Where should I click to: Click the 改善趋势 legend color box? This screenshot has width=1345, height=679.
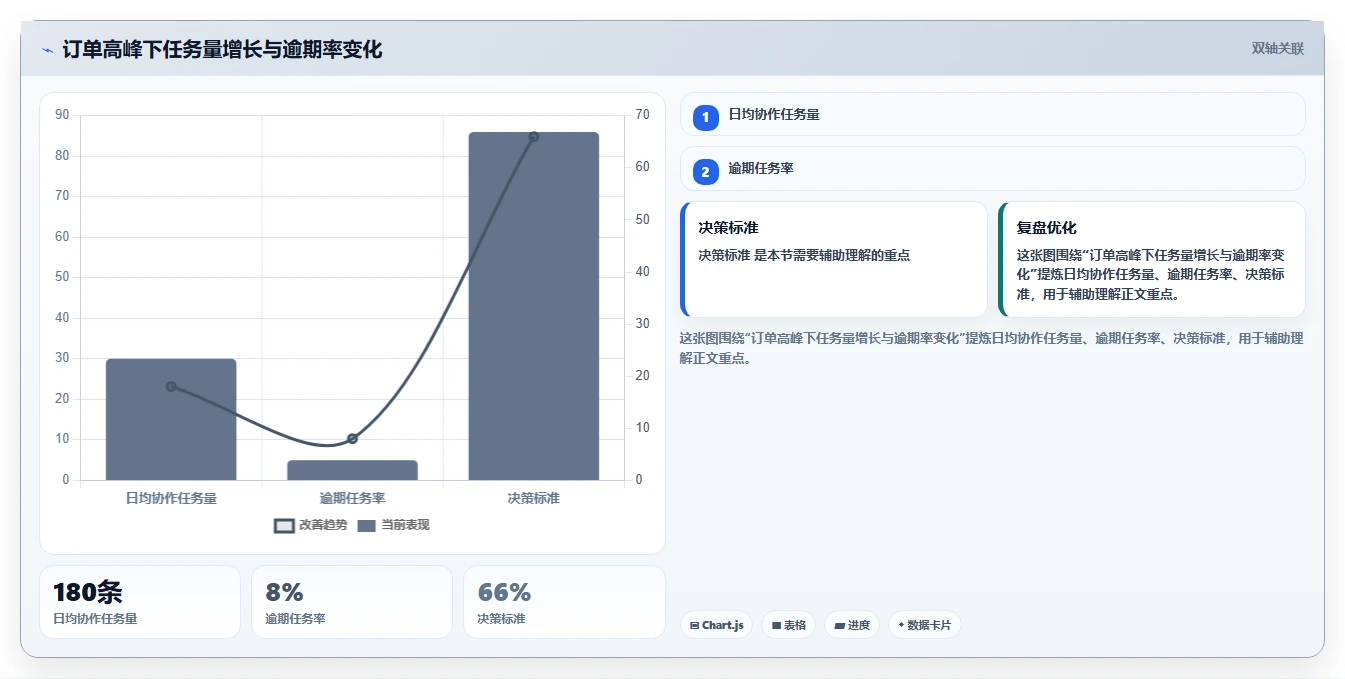pos(284,526)
